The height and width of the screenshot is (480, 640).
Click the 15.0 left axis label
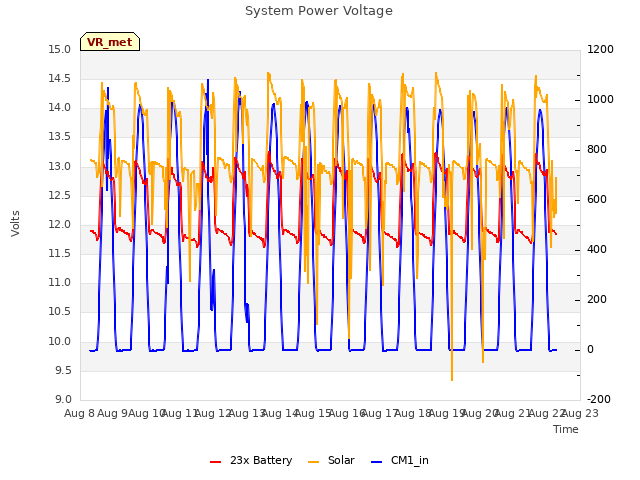pos(60,50)
